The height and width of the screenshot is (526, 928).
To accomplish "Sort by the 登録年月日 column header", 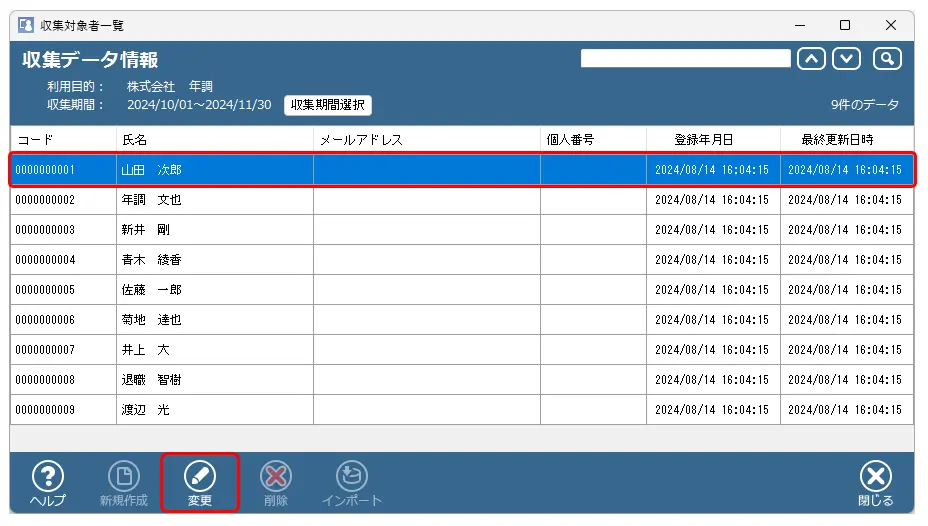I will pos(712,140).
